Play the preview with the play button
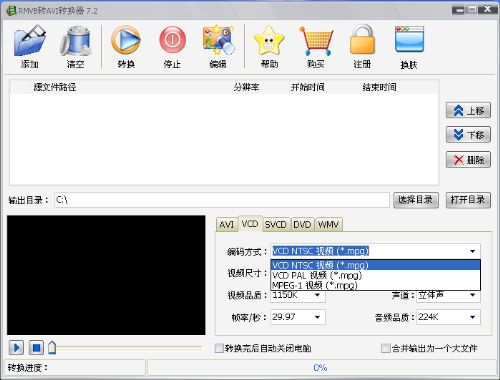The width and height of the screenshot is (500, 380). 16,348
